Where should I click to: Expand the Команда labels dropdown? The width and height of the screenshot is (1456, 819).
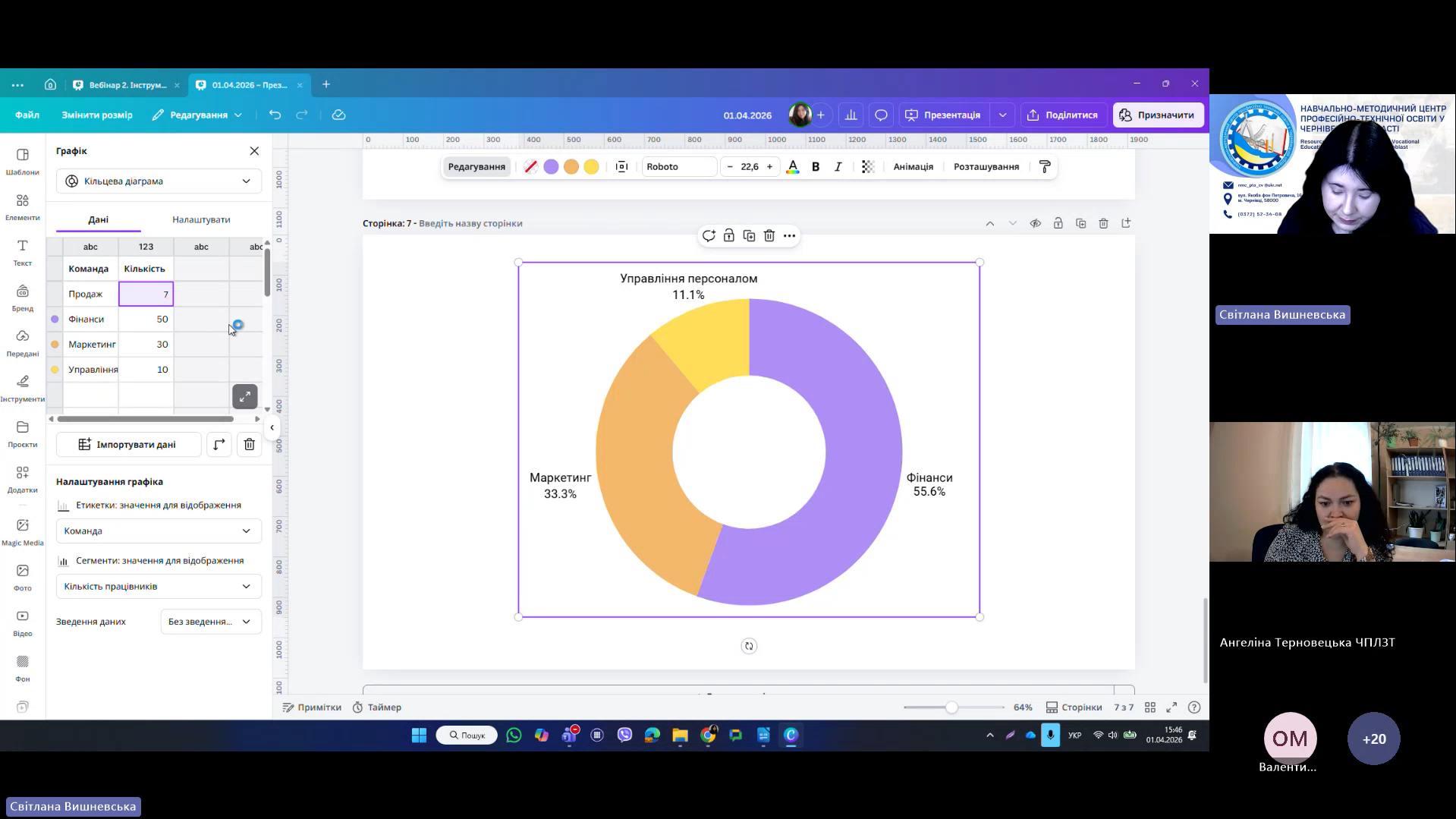pyautogui.click(x=159, y=531)
